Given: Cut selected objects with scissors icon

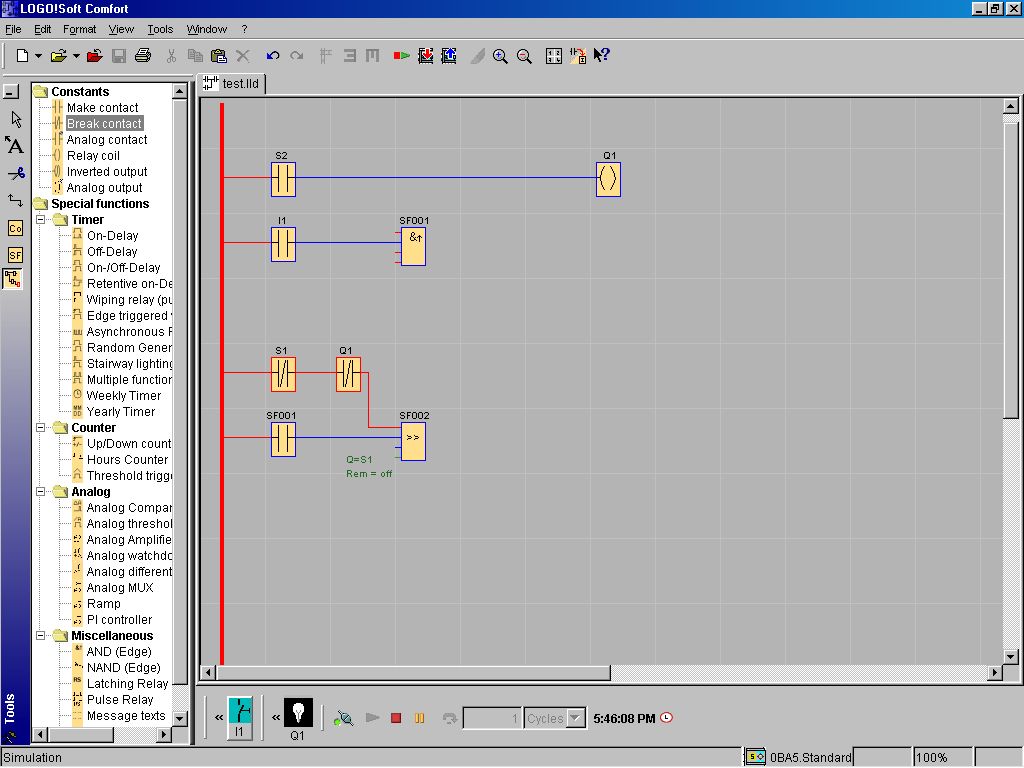Looking at the screenshot, I should pos(171,56).
